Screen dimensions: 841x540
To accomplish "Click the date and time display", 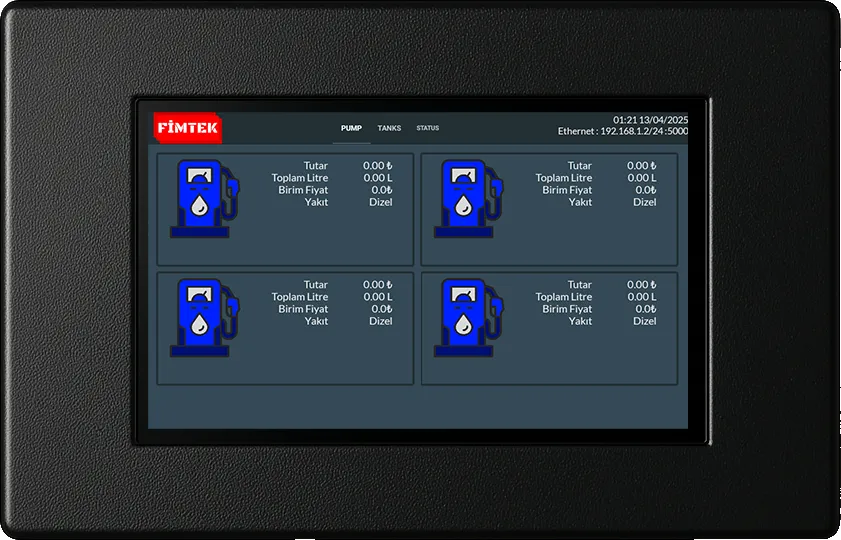I will click(650, 119).
